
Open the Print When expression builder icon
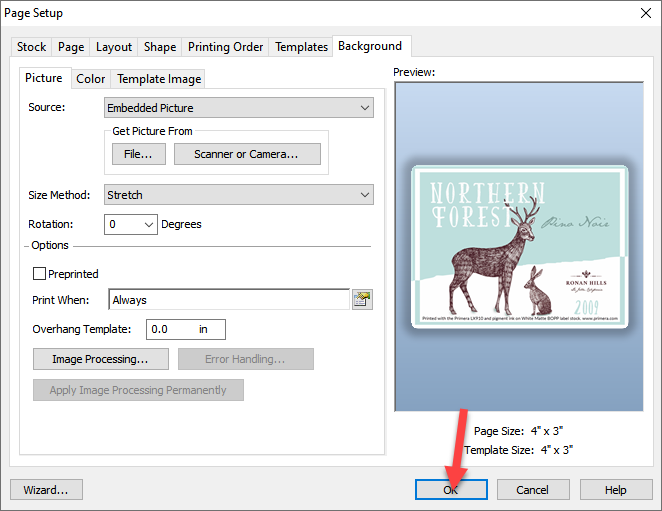(362, 300)
